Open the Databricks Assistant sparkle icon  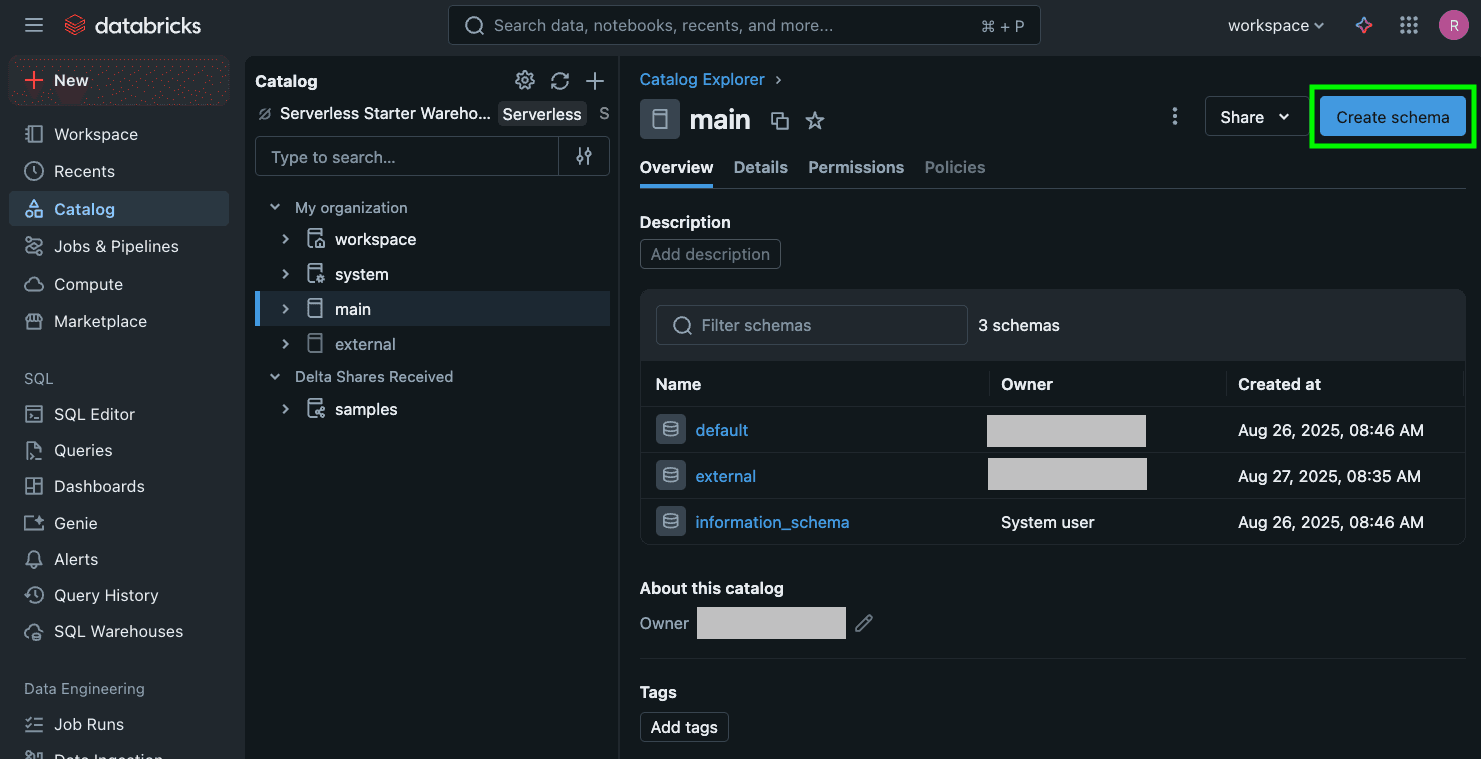pos(1364,26)
